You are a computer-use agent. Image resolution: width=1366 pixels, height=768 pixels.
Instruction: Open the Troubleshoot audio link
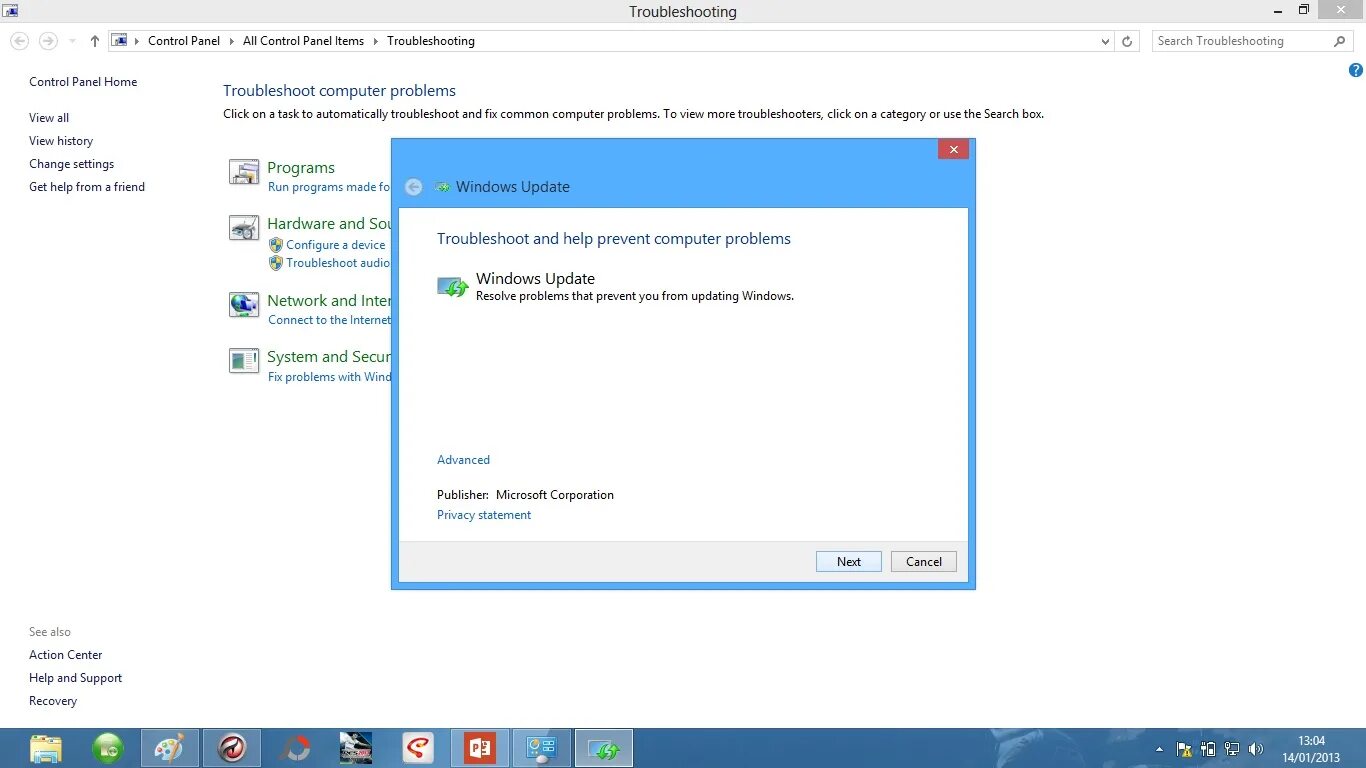click(338, 263)
